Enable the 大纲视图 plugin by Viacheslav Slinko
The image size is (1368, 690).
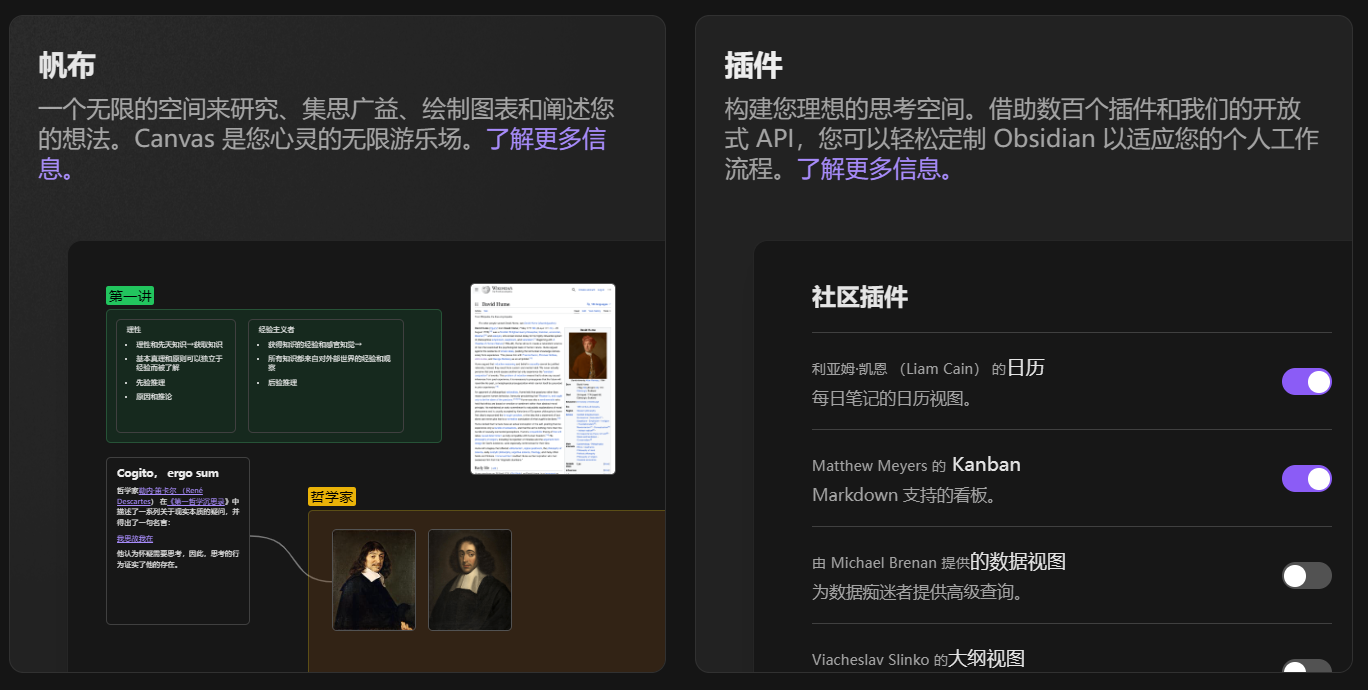1306,672
